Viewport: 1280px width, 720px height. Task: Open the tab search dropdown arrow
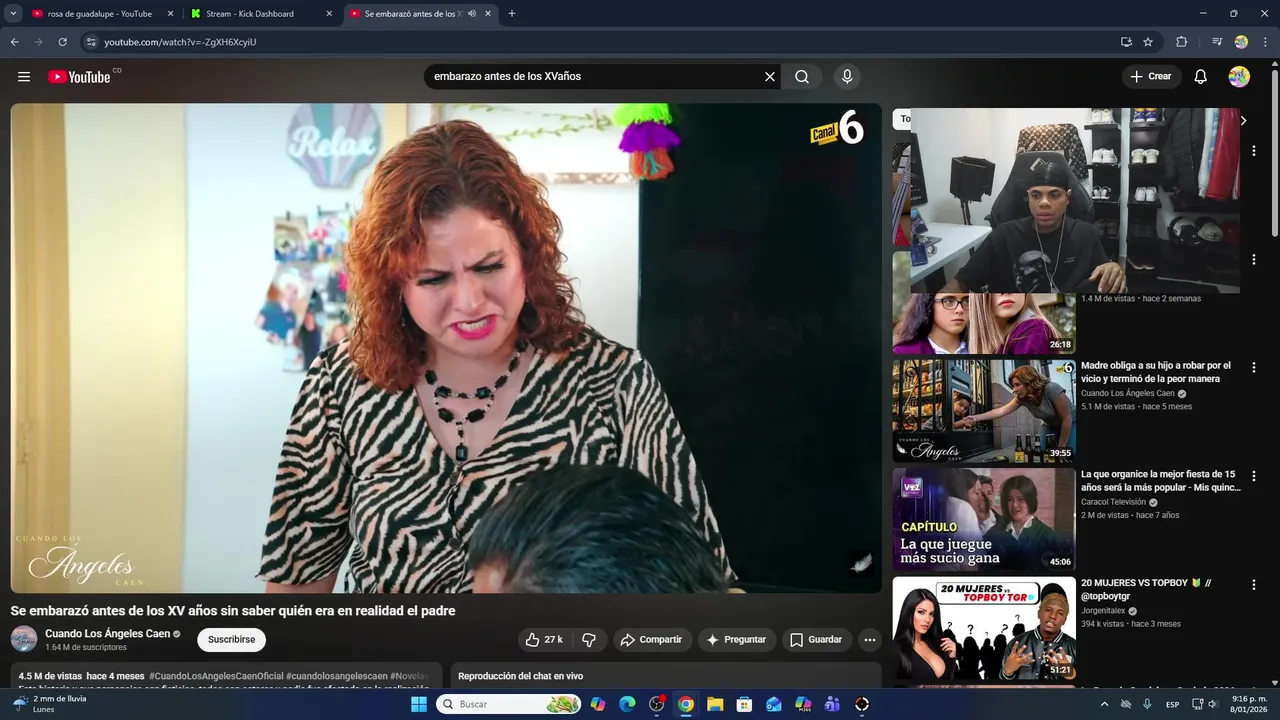tap(13, 14)
